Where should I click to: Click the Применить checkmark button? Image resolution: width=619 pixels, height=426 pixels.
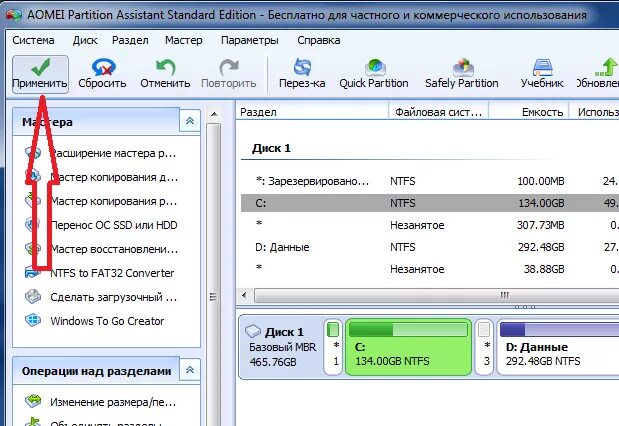point(40,74)
